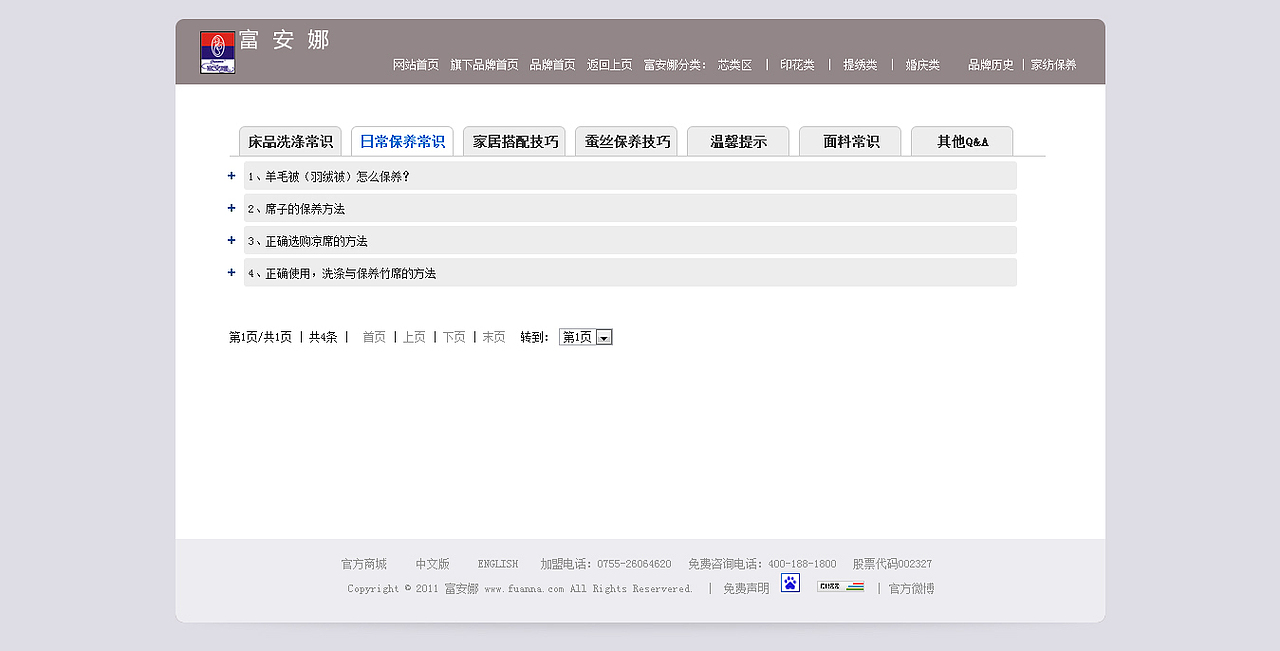Click the 富安娜 brand title text
Image resolution: width=1280 pixels, height=651 pixels.
coord(284,40)
